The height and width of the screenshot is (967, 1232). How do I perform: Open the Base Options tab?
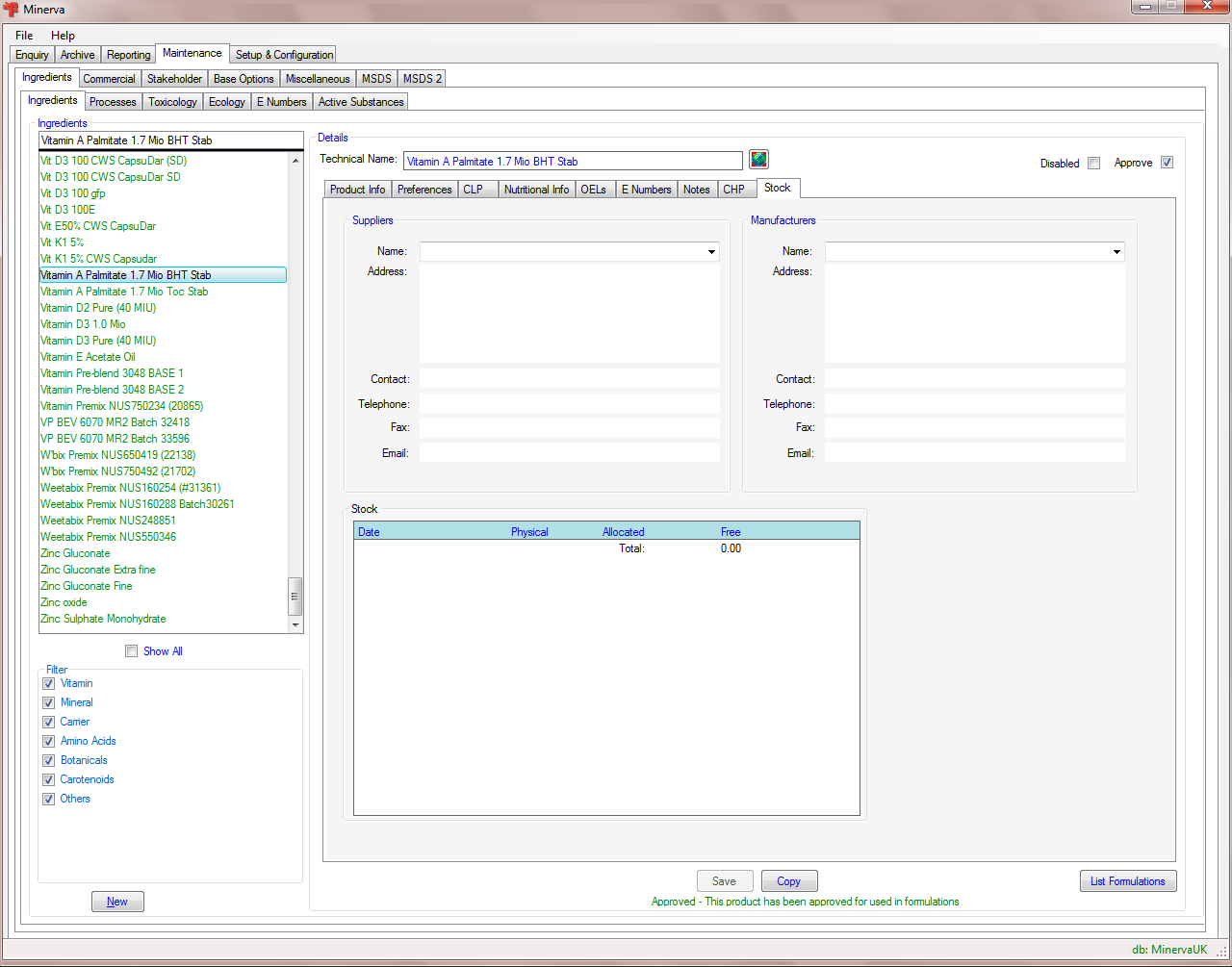coord(244,79)
